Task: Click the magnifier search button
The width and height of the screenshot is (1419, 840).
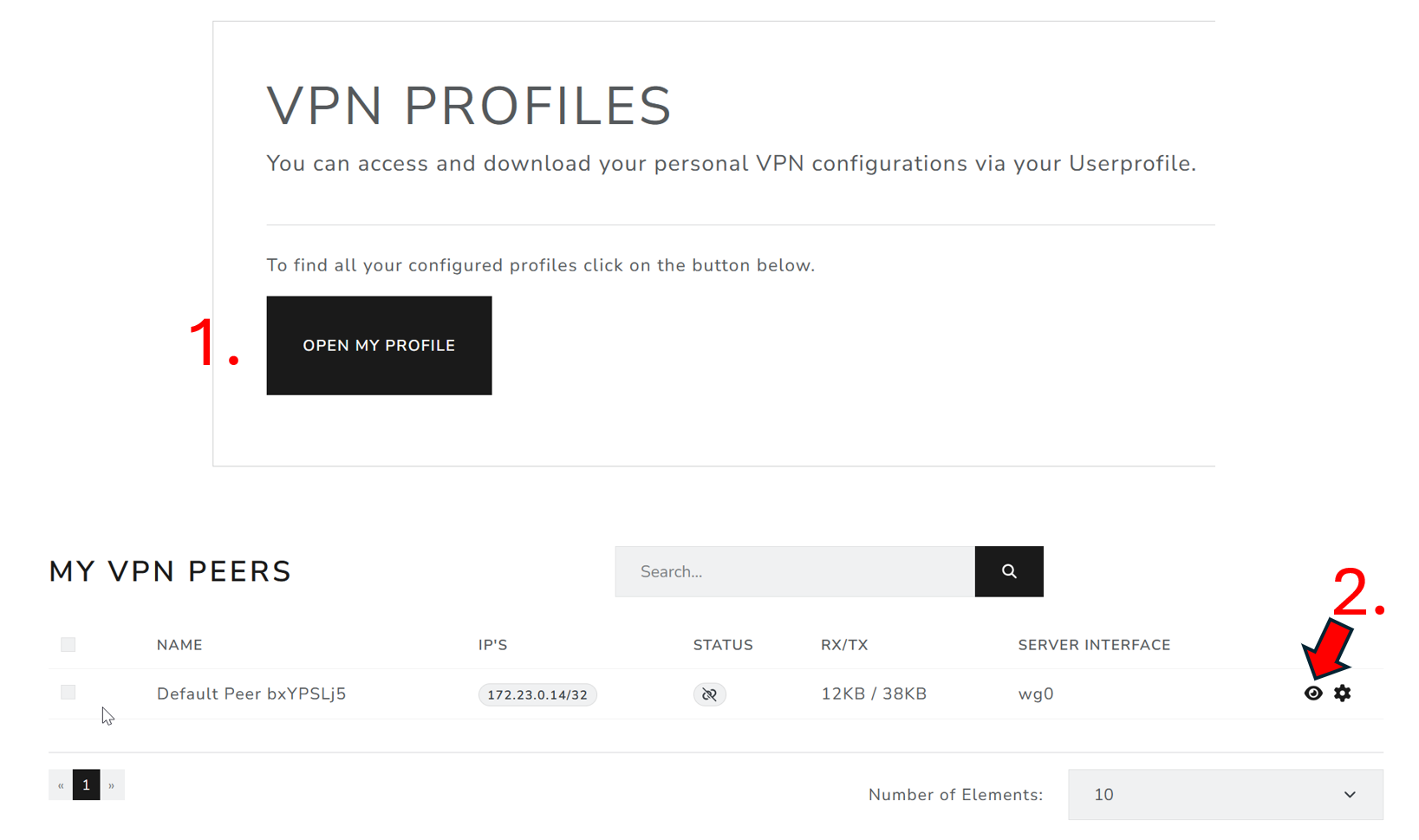Action: (x=1008, y=571)
